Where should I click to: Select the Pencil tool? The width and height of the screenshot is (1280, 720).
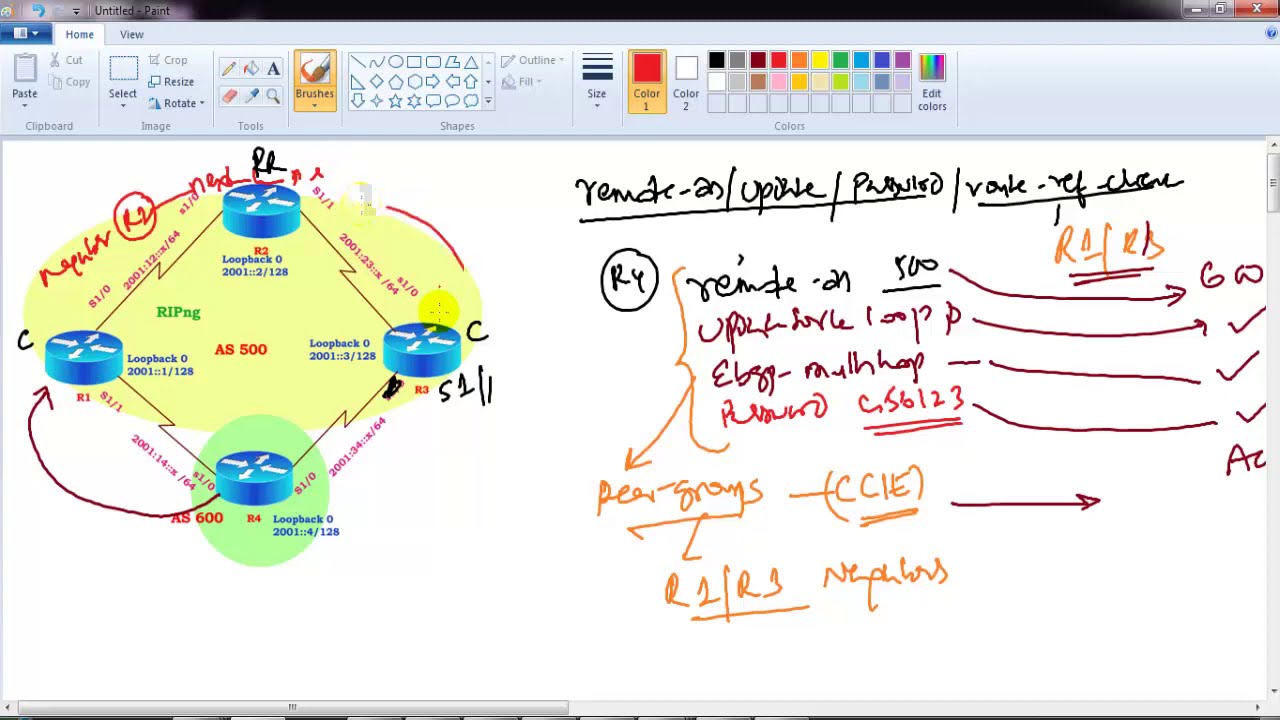(229, 69)
